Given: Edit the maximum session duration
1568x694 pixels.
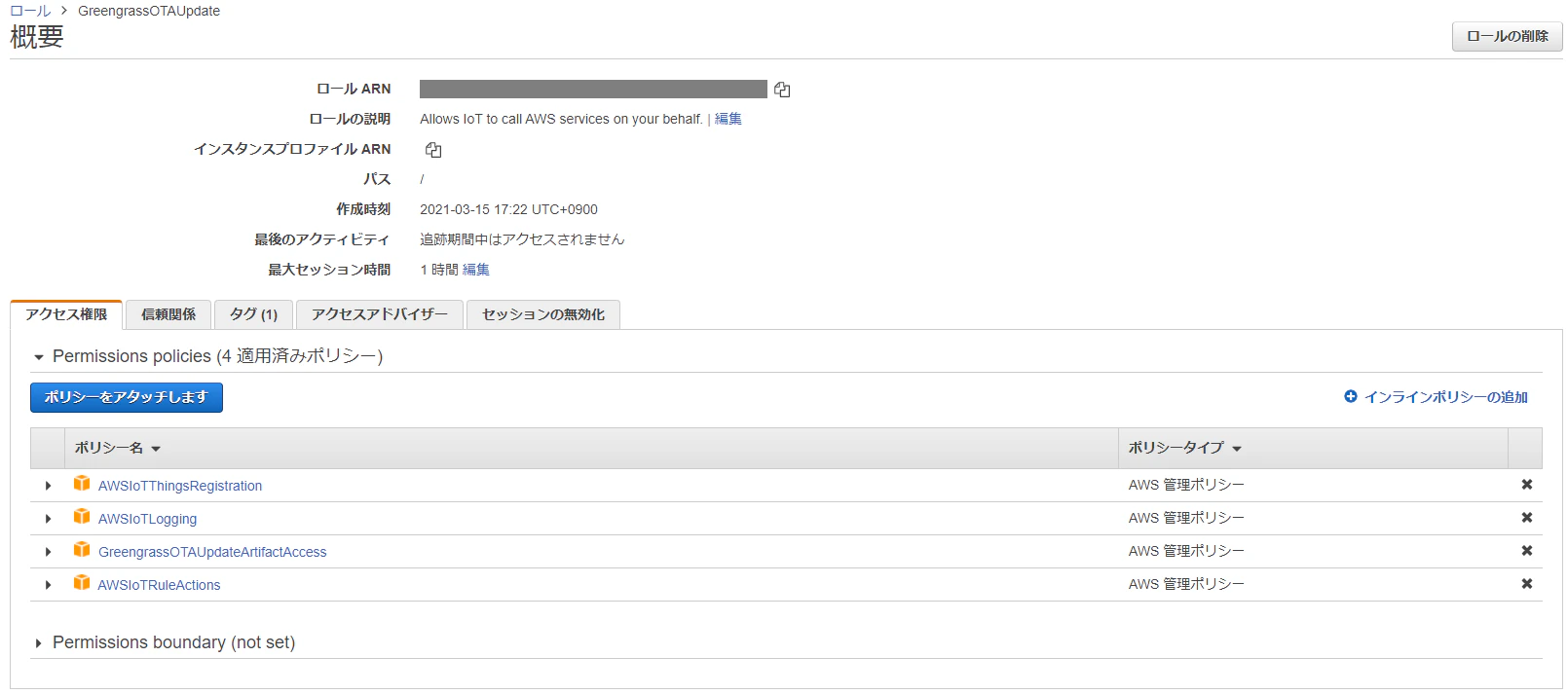Looking at the screenshot, I should 476,270.
